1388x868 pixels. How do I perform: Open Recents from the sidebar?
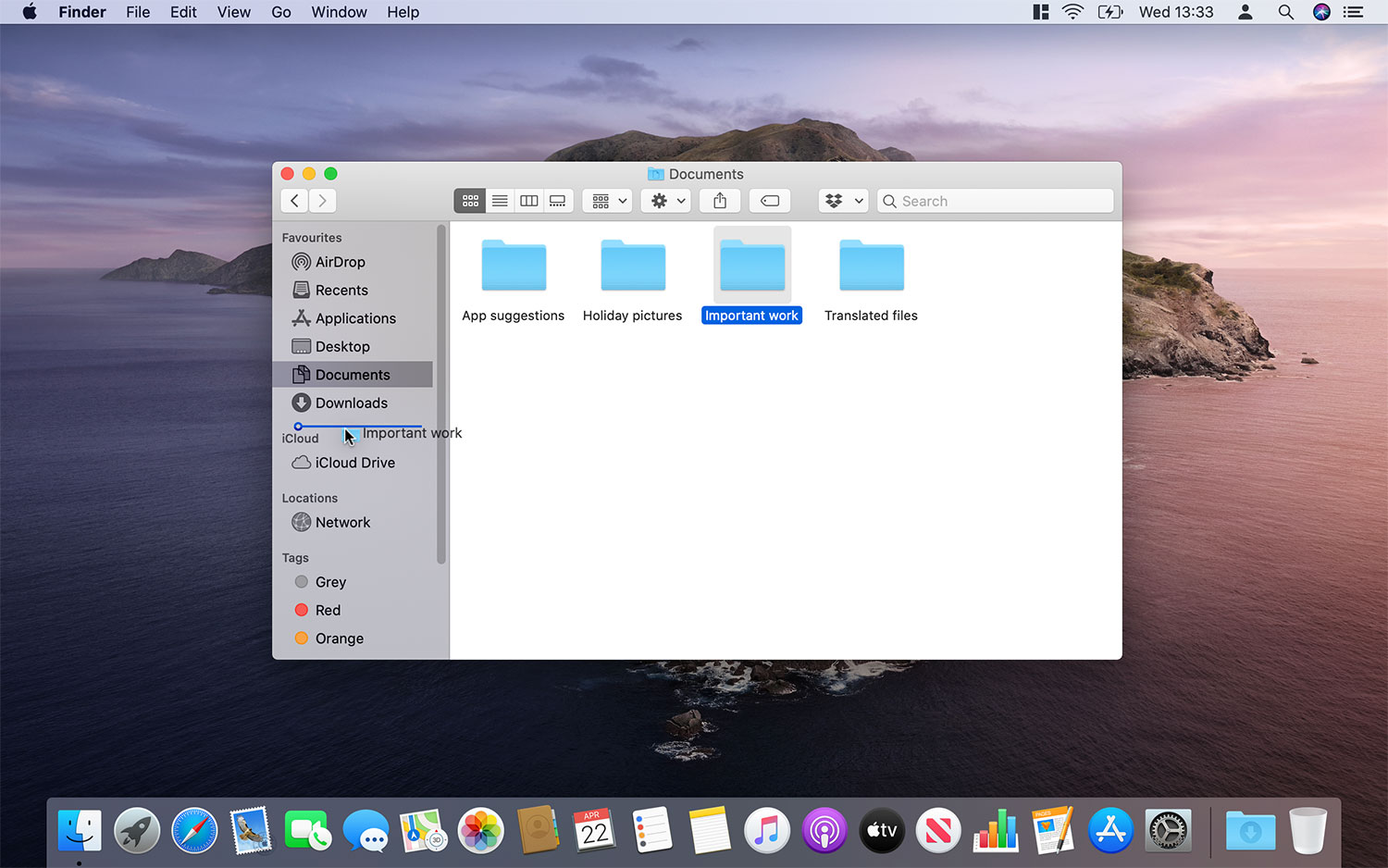click(341, 290)
